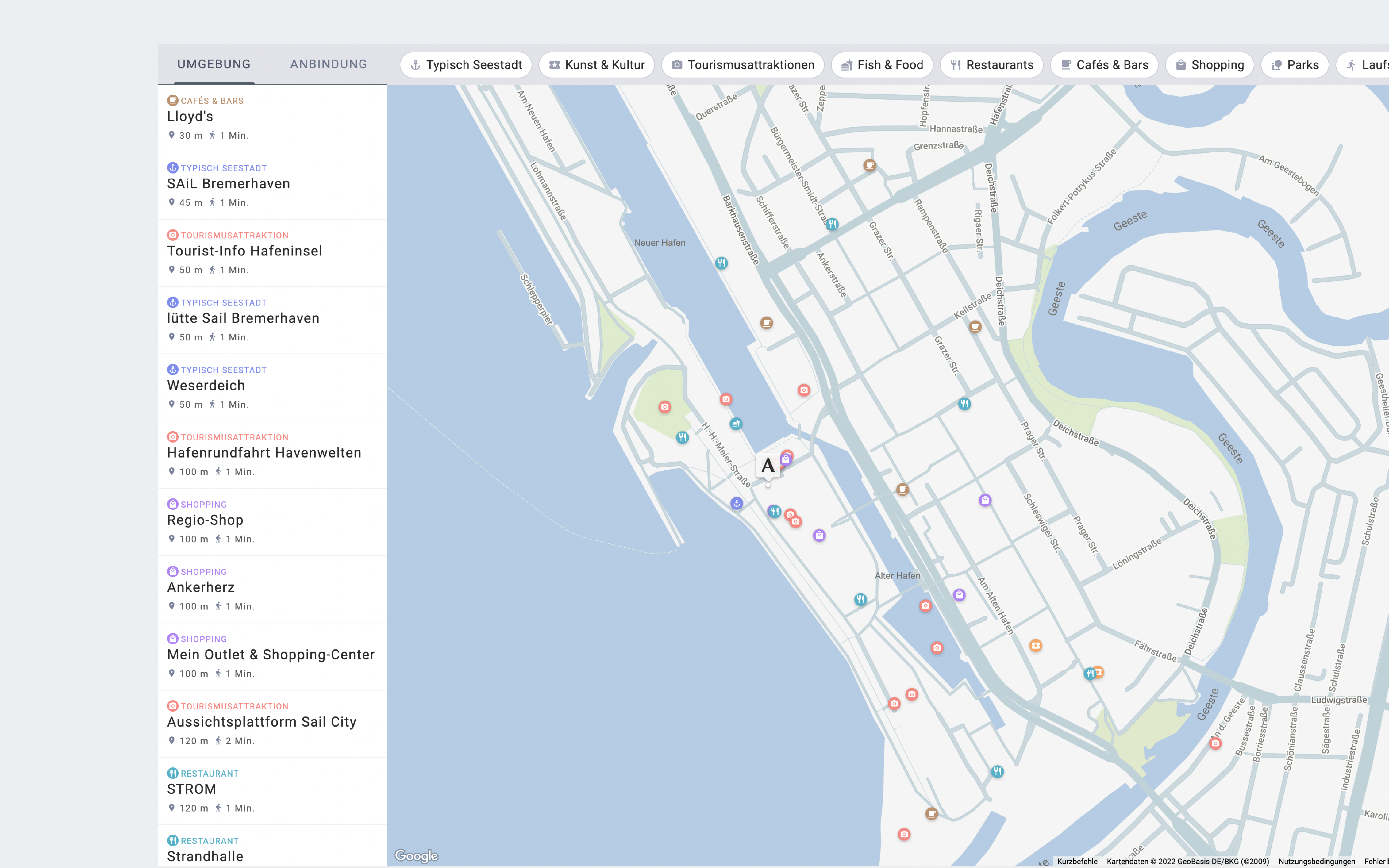The image size is (1389, 868).
Task: Toggle the Parks filter chip
Action: pyautogui.click(x=1294, y=65)
